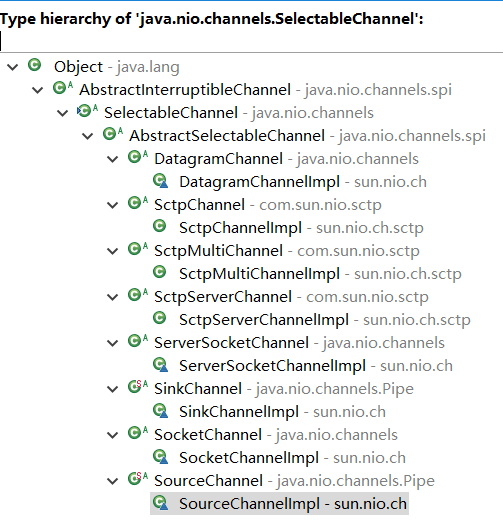The image size is (503, 532).
Task: Select 'SourceChannel - java.nio.channels.Pipe' text
Action: coord(294,481)
